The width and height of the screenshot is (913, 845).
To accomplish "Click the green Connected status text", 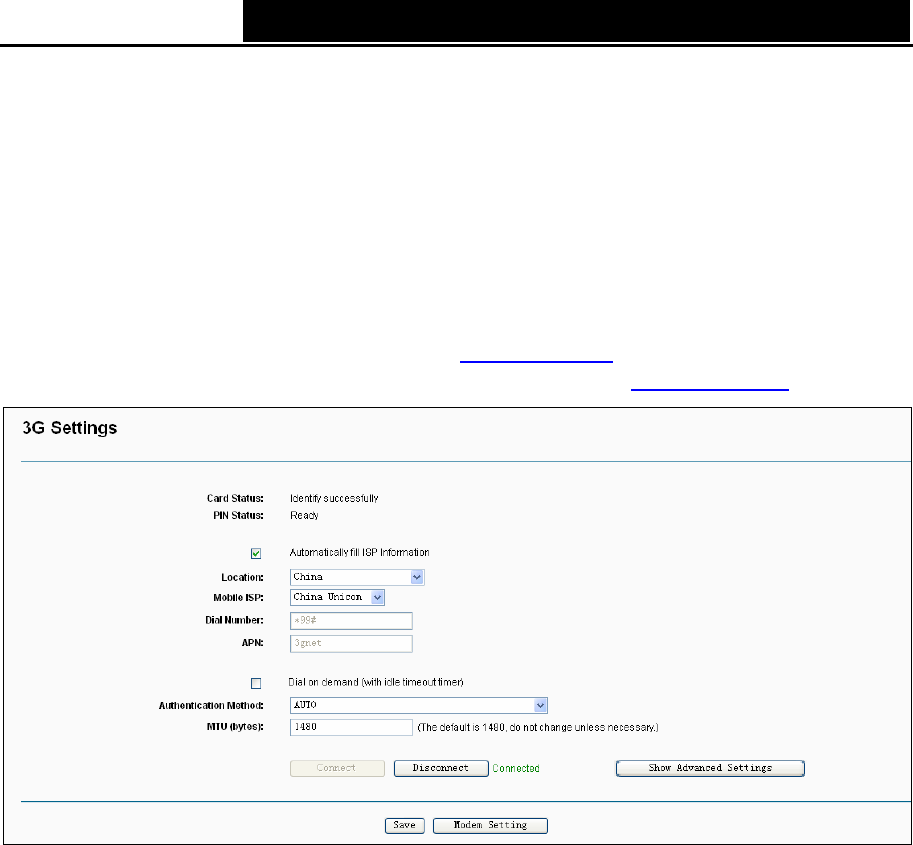I will coord(516,769).
